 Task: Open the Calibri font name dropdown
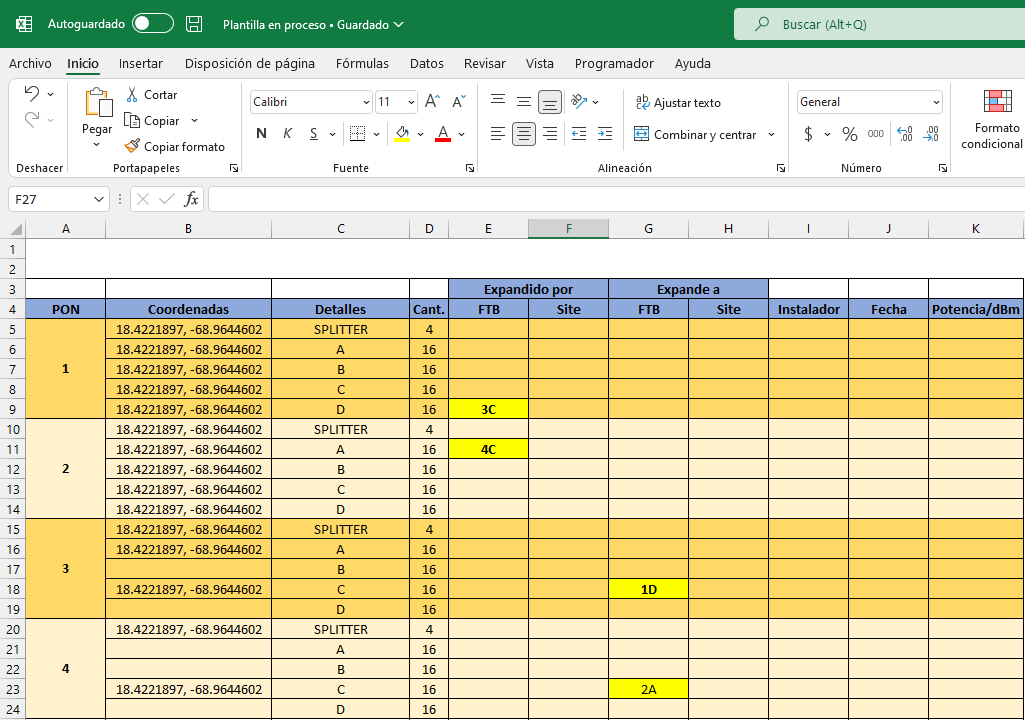point(366,102)
